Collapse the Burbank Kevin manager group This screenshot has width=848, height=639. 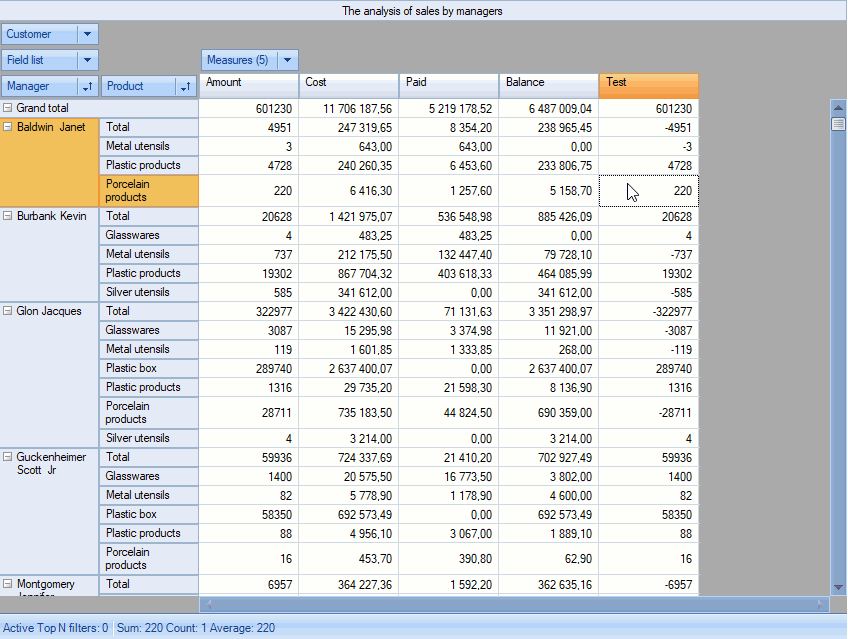pyautogui.click(x=8, y=216)
